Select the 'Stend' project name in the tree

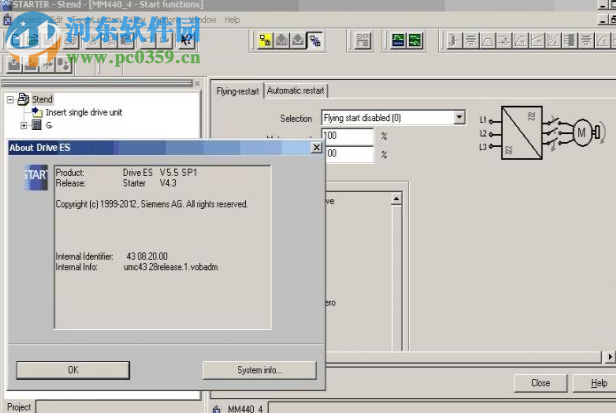coord(42,99)
